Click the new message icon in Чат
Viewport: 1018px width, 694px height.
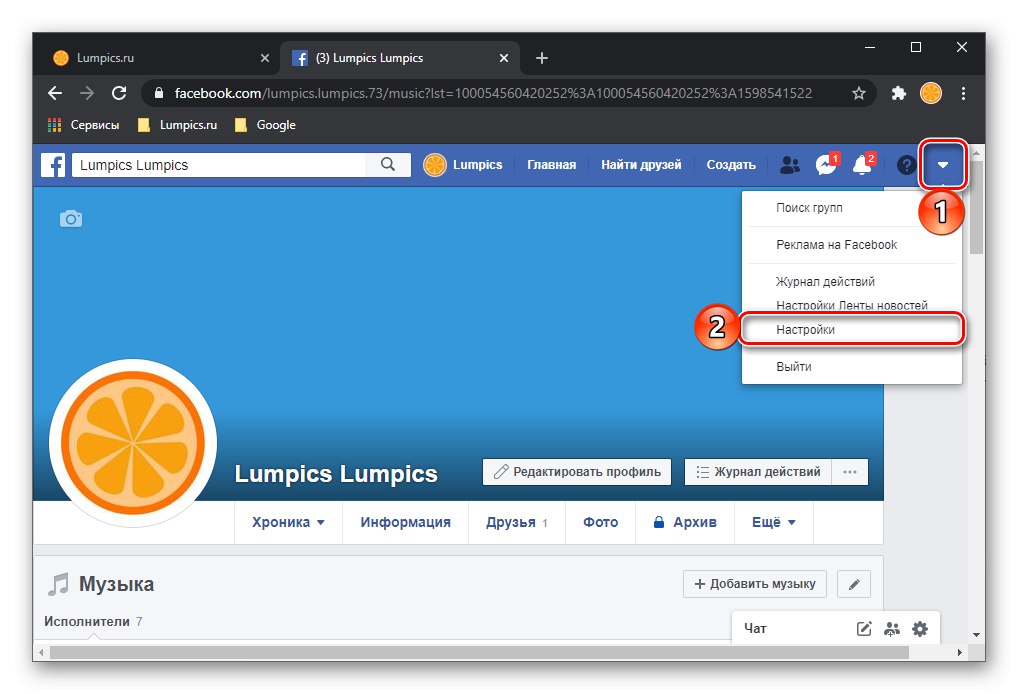(863, 628)
